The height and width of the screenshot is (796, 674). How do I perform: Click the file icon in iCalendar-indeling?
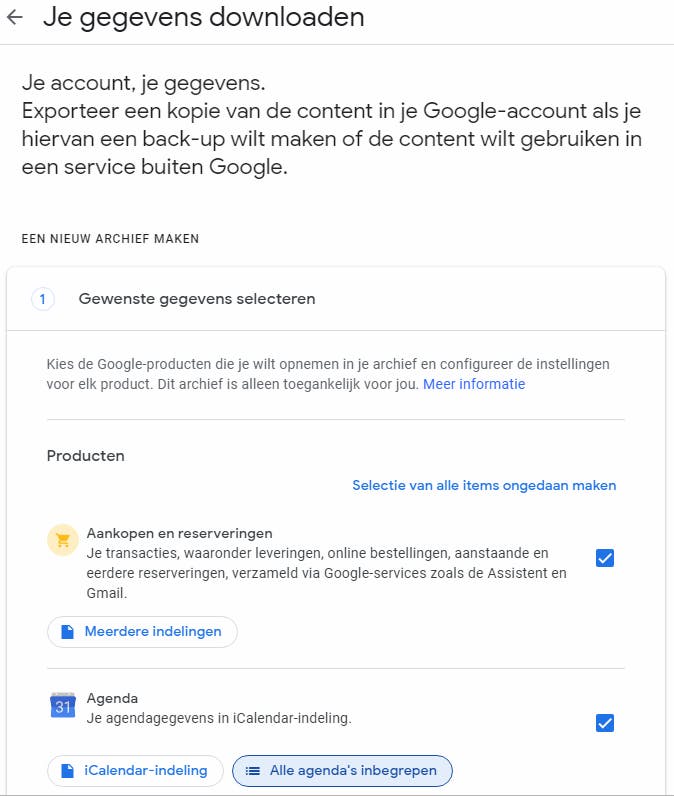pos(68,771)
